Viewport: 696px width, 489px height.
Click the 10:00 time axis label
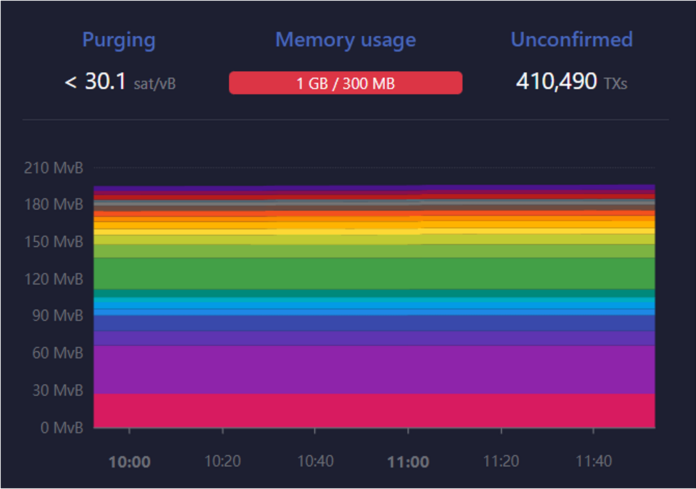click(129, 462)
